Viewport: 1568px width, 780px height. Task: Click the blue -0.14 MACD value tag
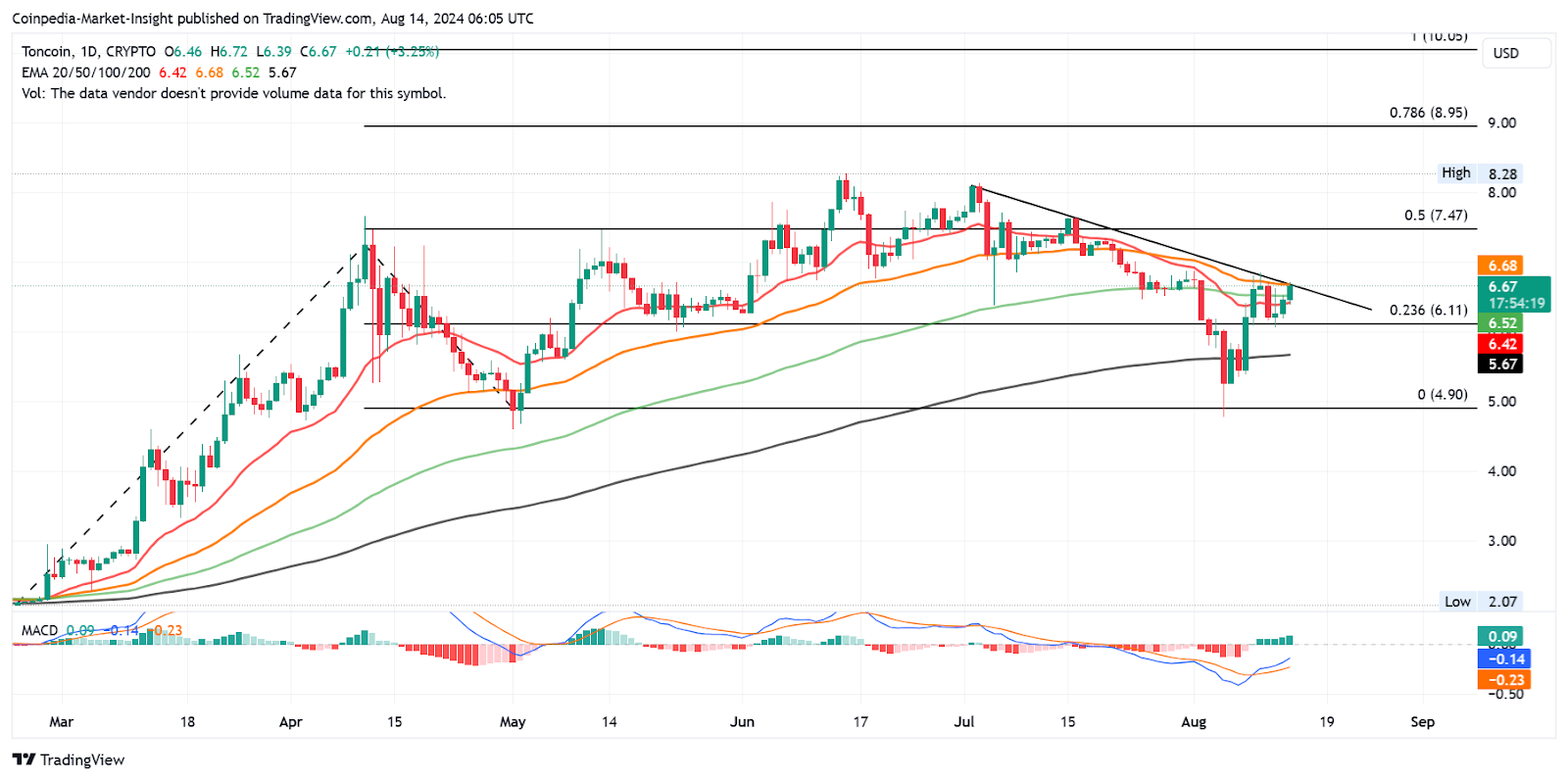[1502, 658]
